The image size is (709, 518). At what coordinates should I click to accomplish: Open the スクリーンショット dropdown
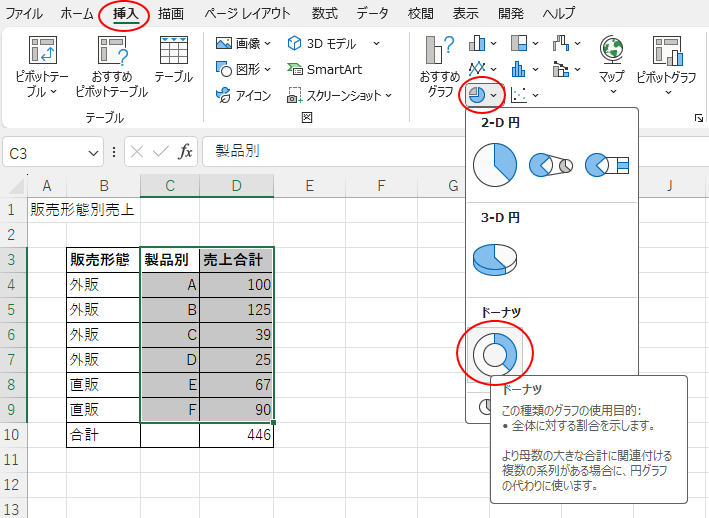coord(339,95)
